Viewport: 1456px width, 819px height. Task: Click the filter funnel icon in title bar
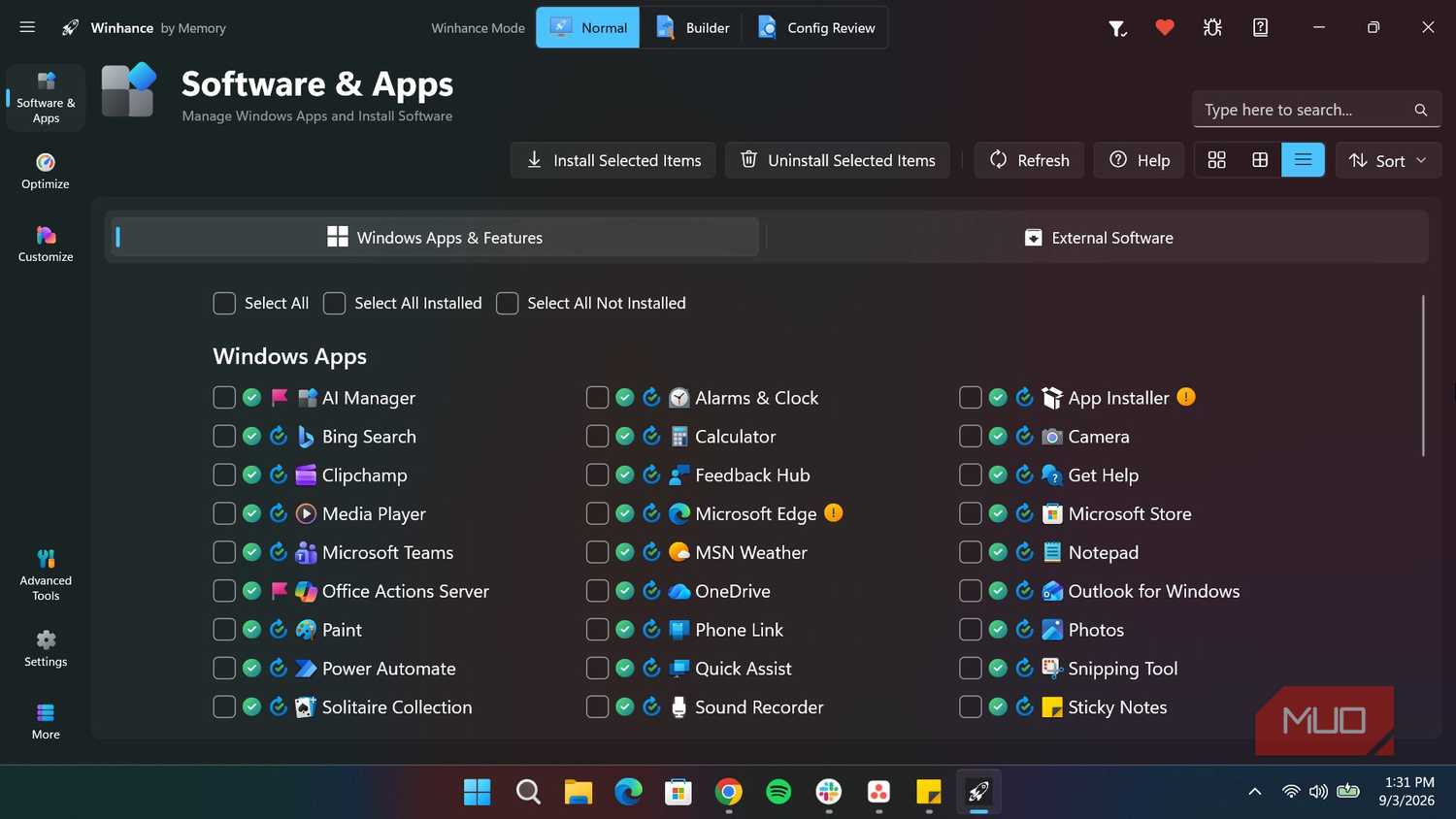(x=1117, y=28)
